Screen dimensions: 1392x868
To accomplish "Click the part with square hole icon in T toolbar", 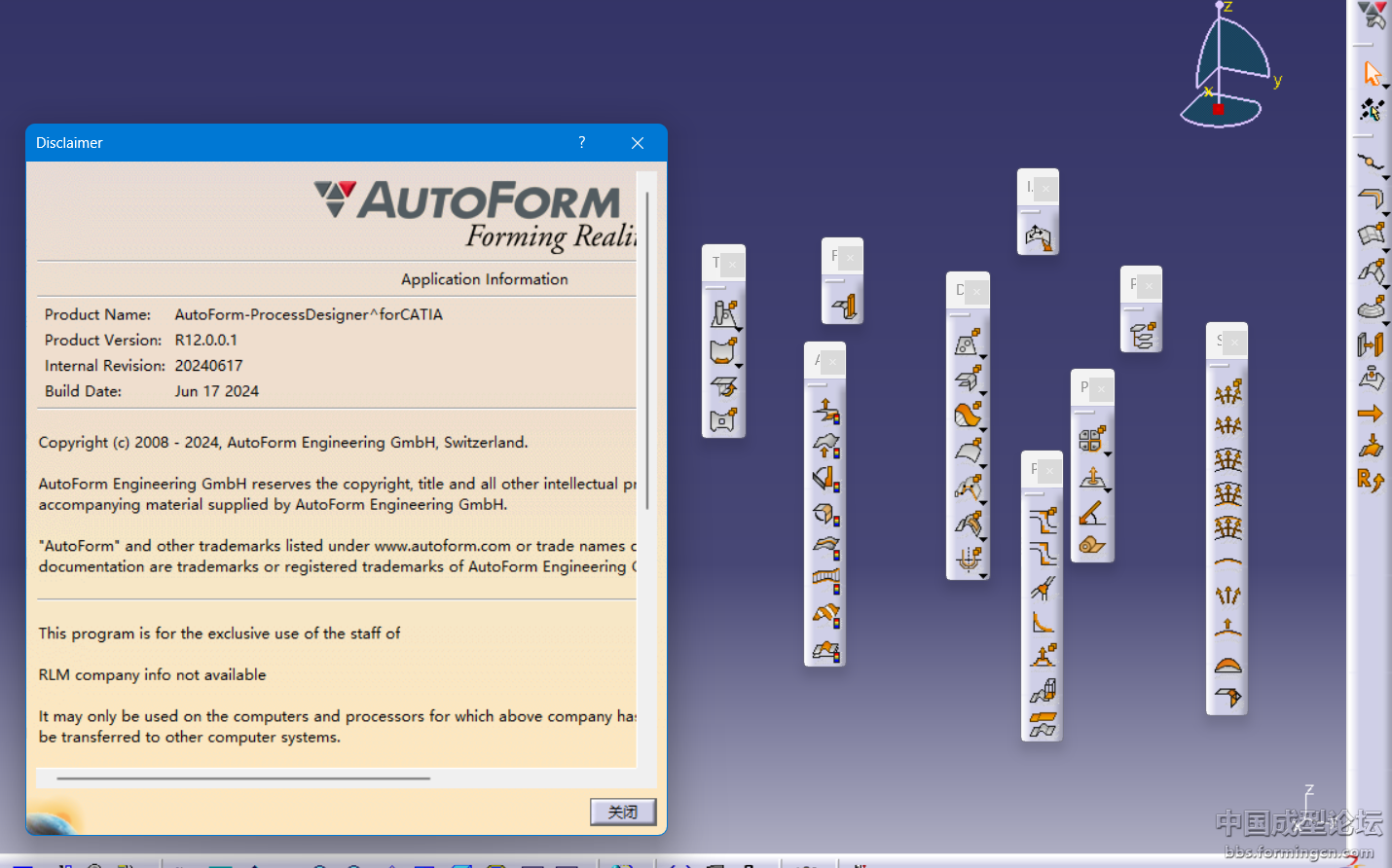I will tap(724, 420).
